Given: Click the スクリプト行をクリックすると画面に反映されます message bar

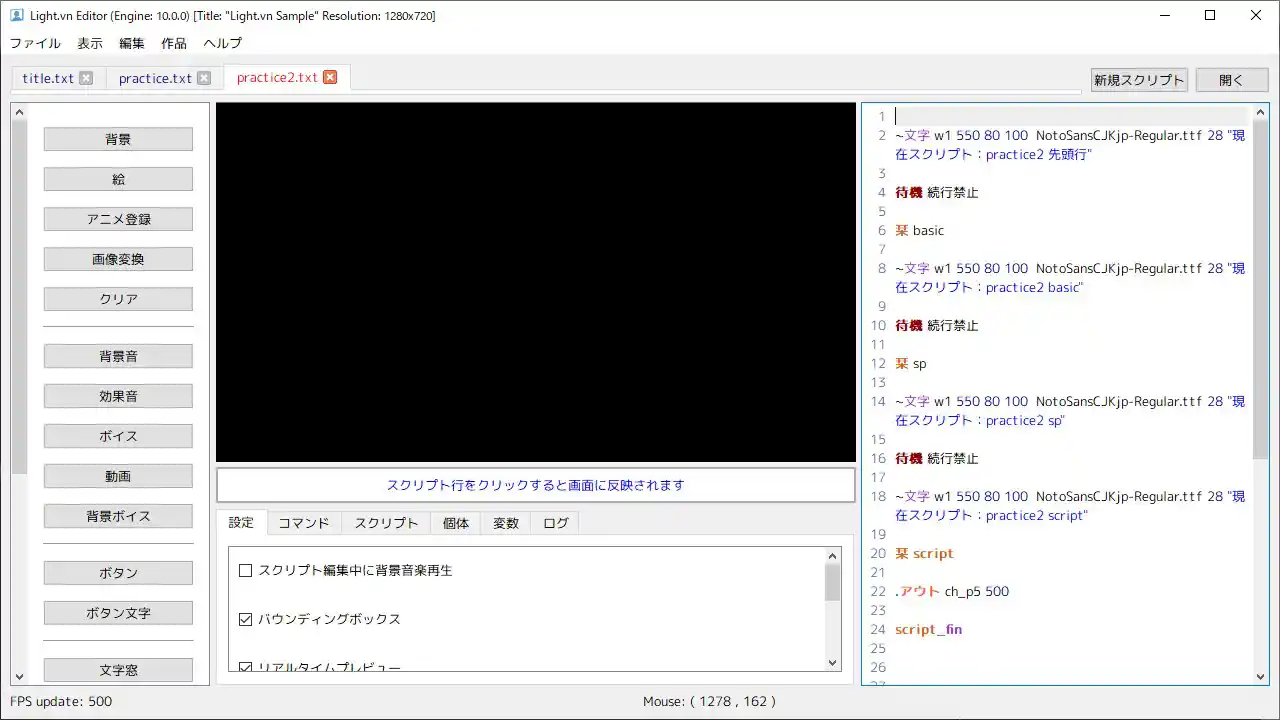Looking at the screenshot, I should pos(536,485).
